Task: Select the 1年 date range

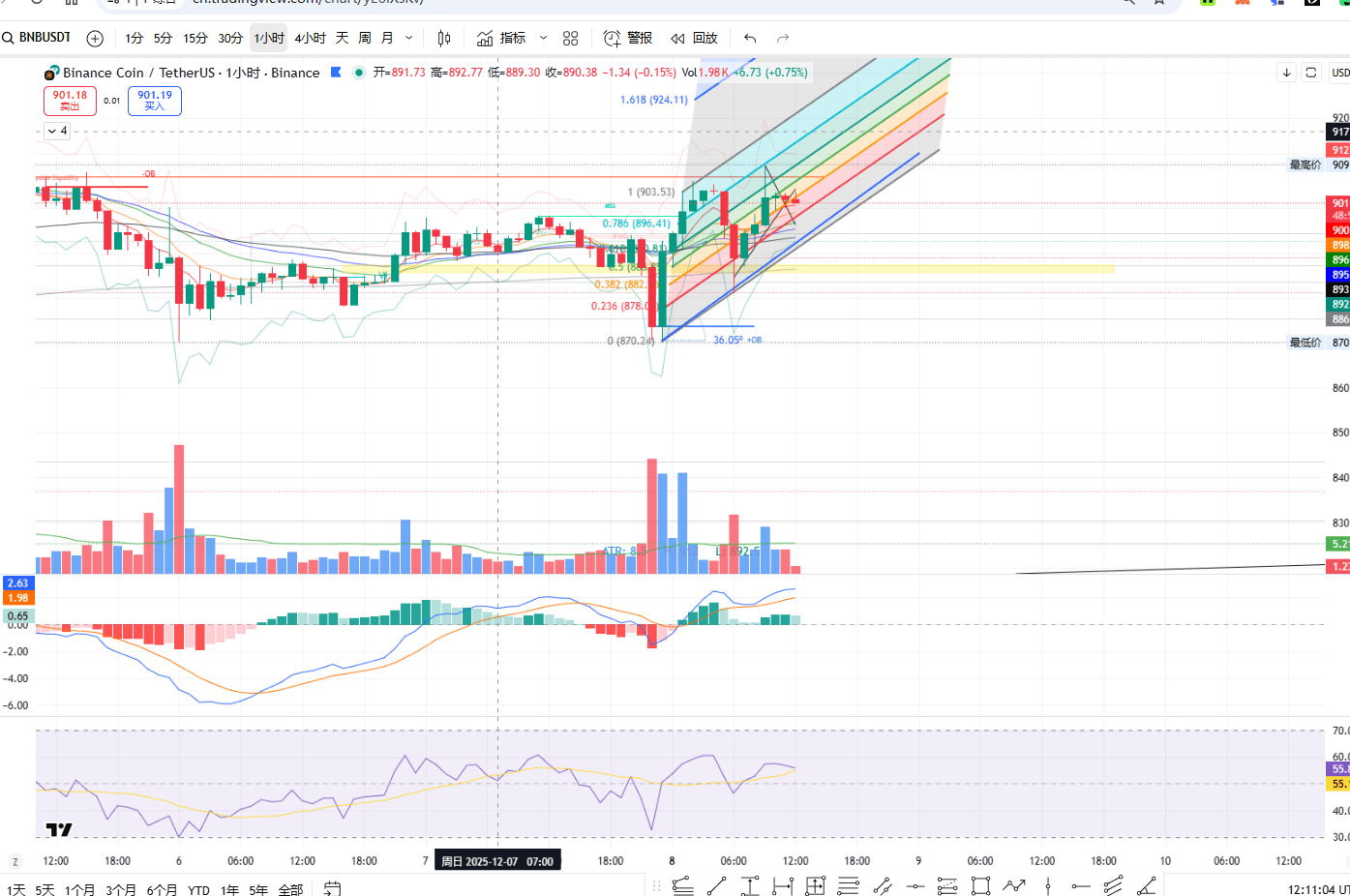Action: pyautogui.click(x=229, y=889)
